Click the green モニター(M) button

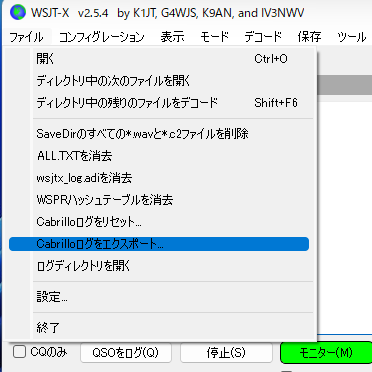pyautogui.click(x=326, y=353)
